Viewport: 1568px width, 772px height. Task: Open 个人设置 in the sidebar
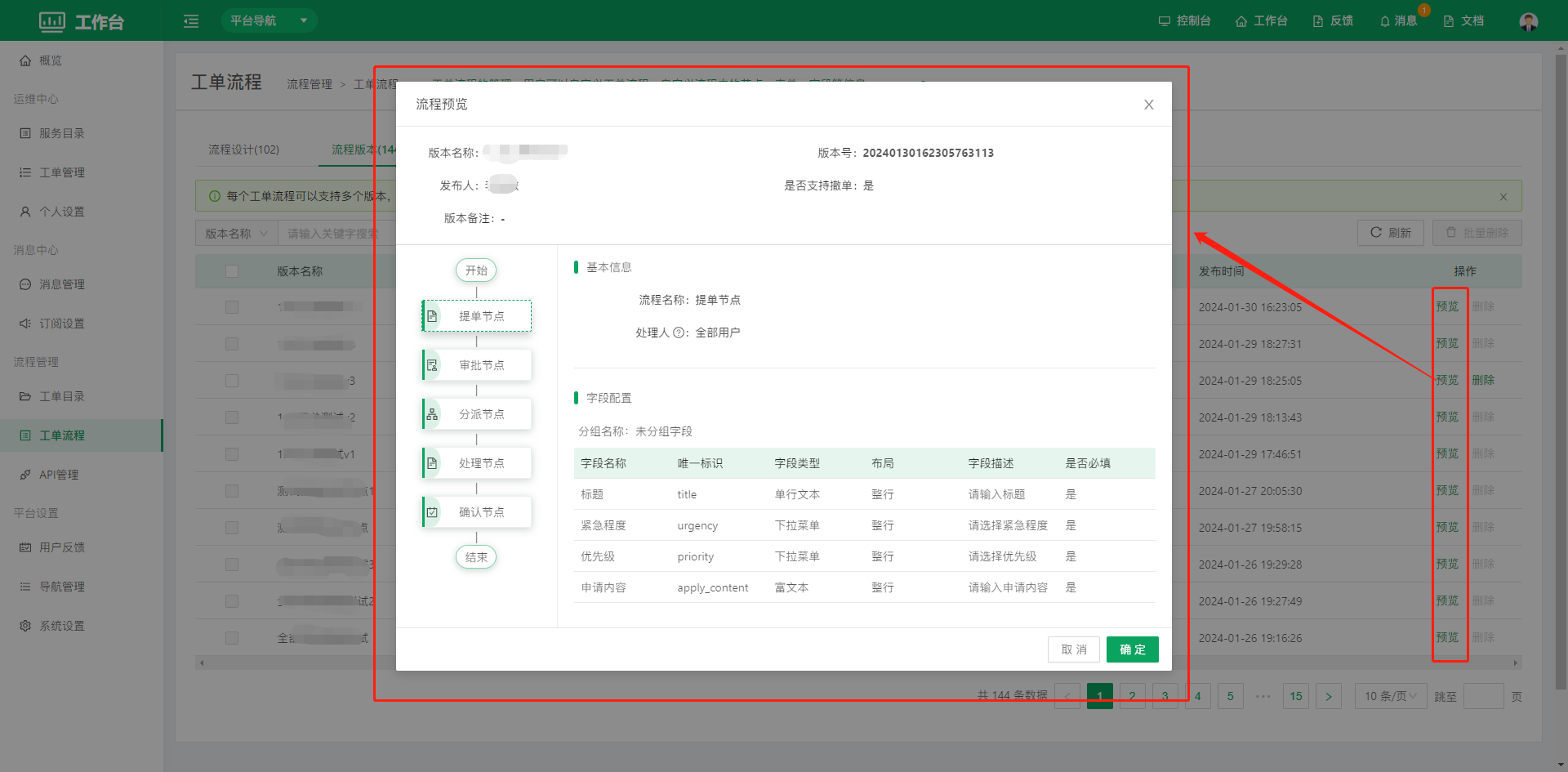81,212
